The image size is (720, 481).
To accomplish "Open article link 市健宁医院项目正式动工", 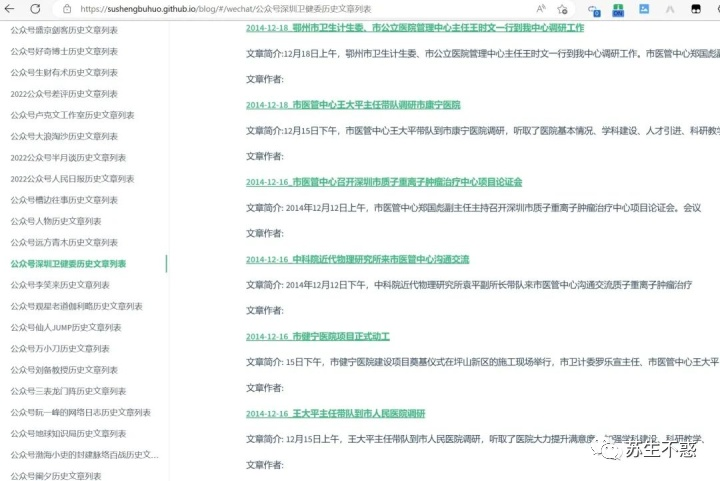I will point(318,336).
